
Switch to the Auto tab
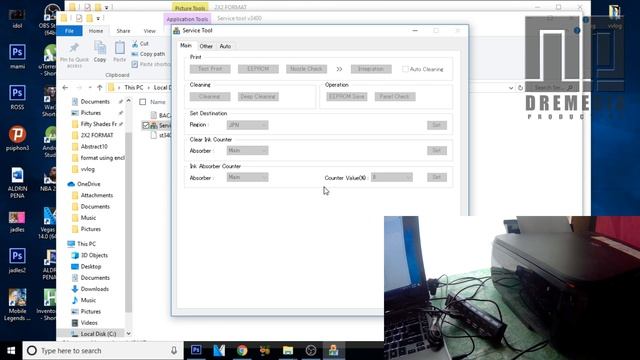tap(225, 46)
